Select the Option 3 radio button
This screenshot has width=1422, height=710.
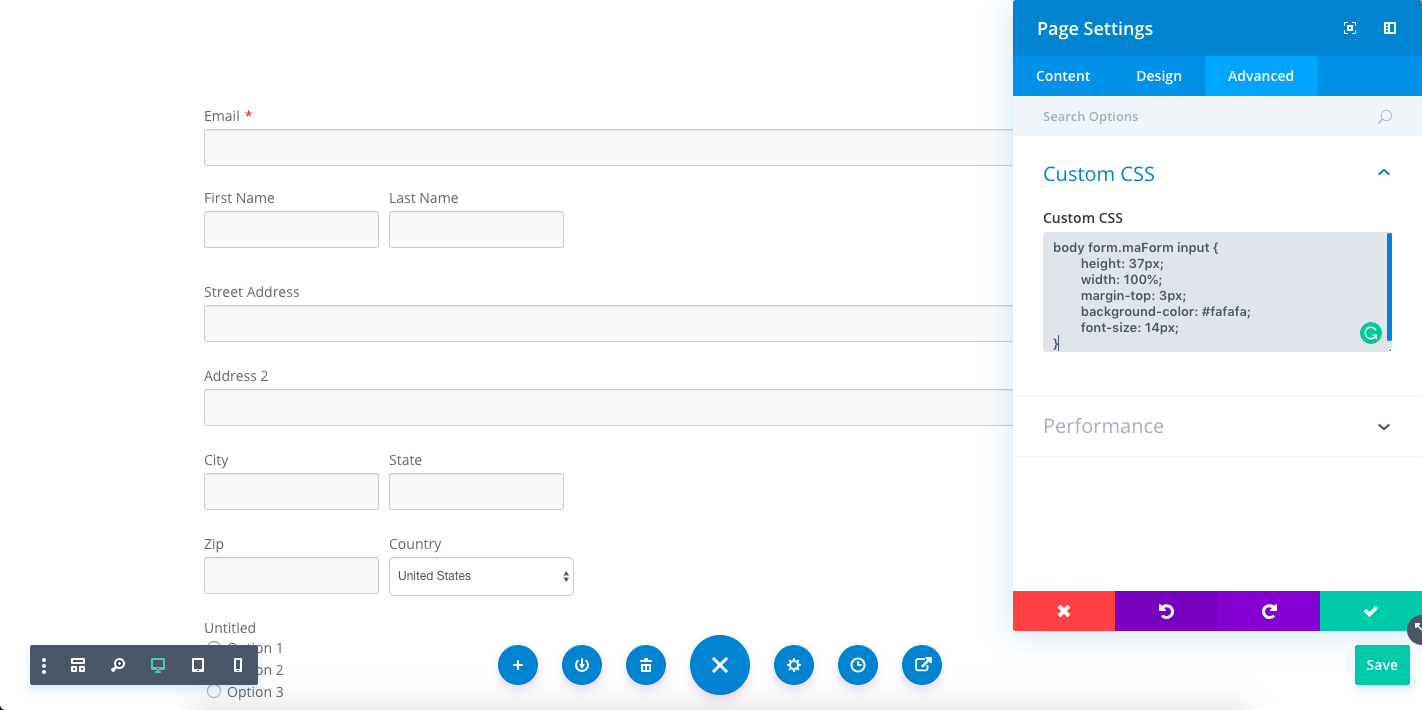click(x=214, y=691)
